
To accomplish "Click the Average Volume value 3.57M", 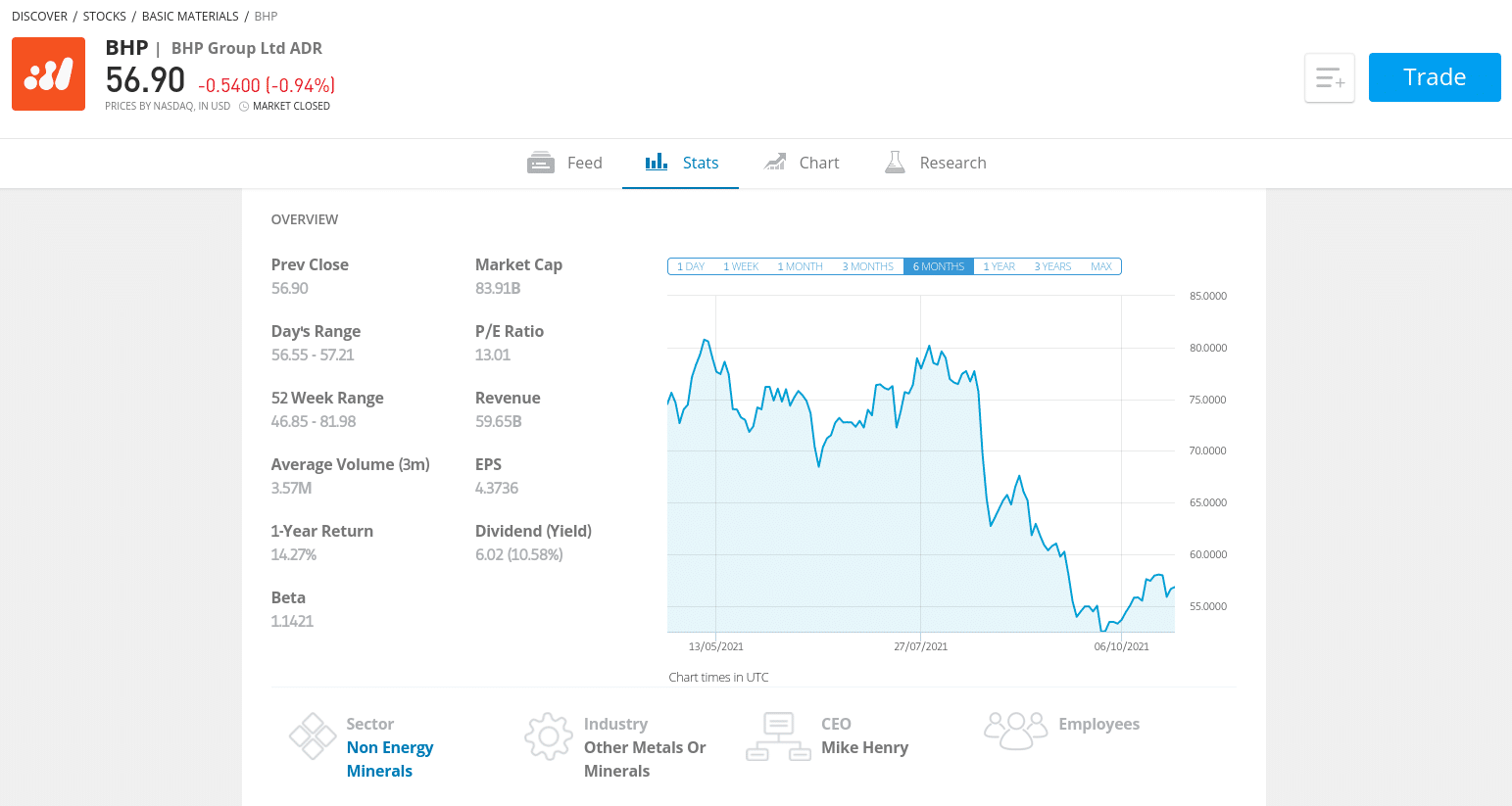I will 292,488.
